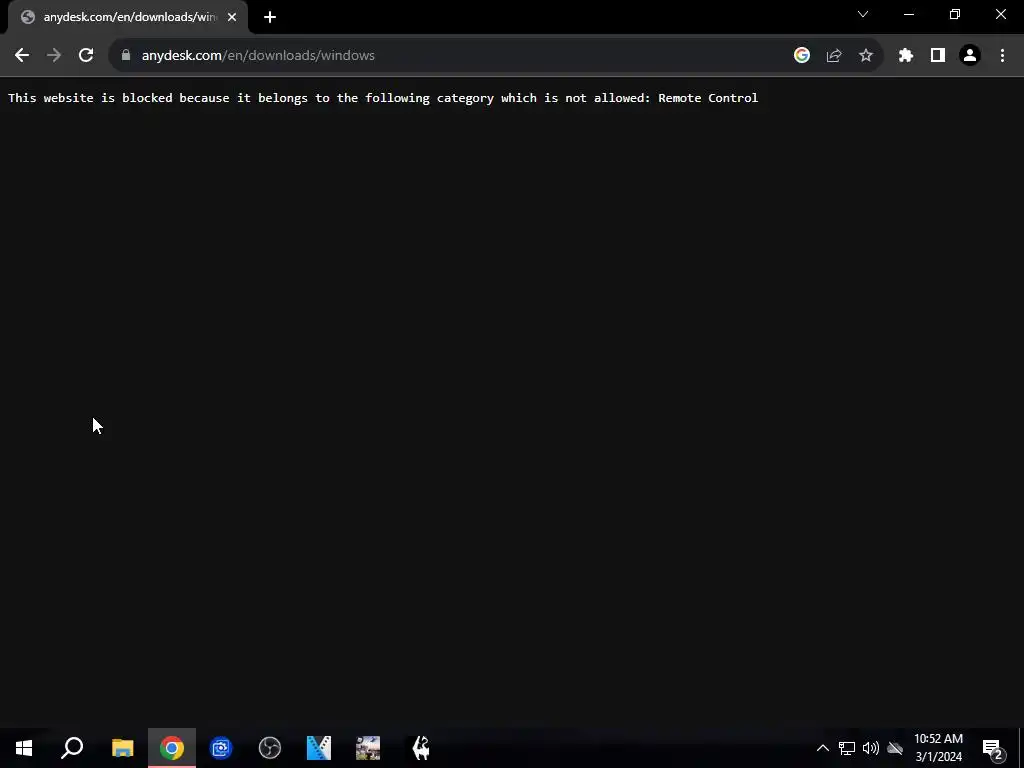Open the volume speaker control
Screen dimensions: 1024x768
click(871, 748)
